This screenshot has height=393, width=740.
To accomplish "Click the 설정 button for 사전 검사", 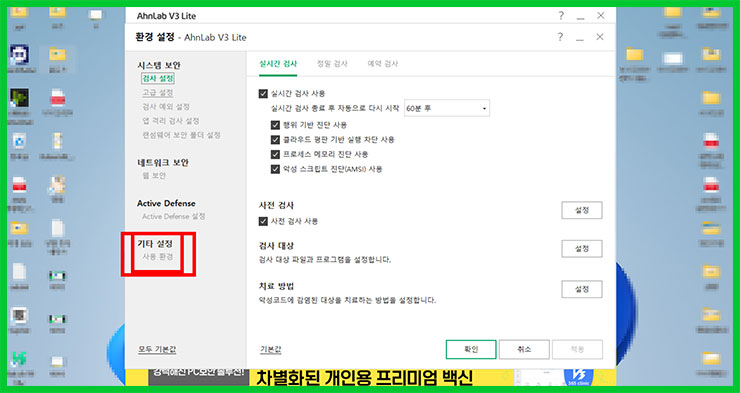I will click(581, 210).
